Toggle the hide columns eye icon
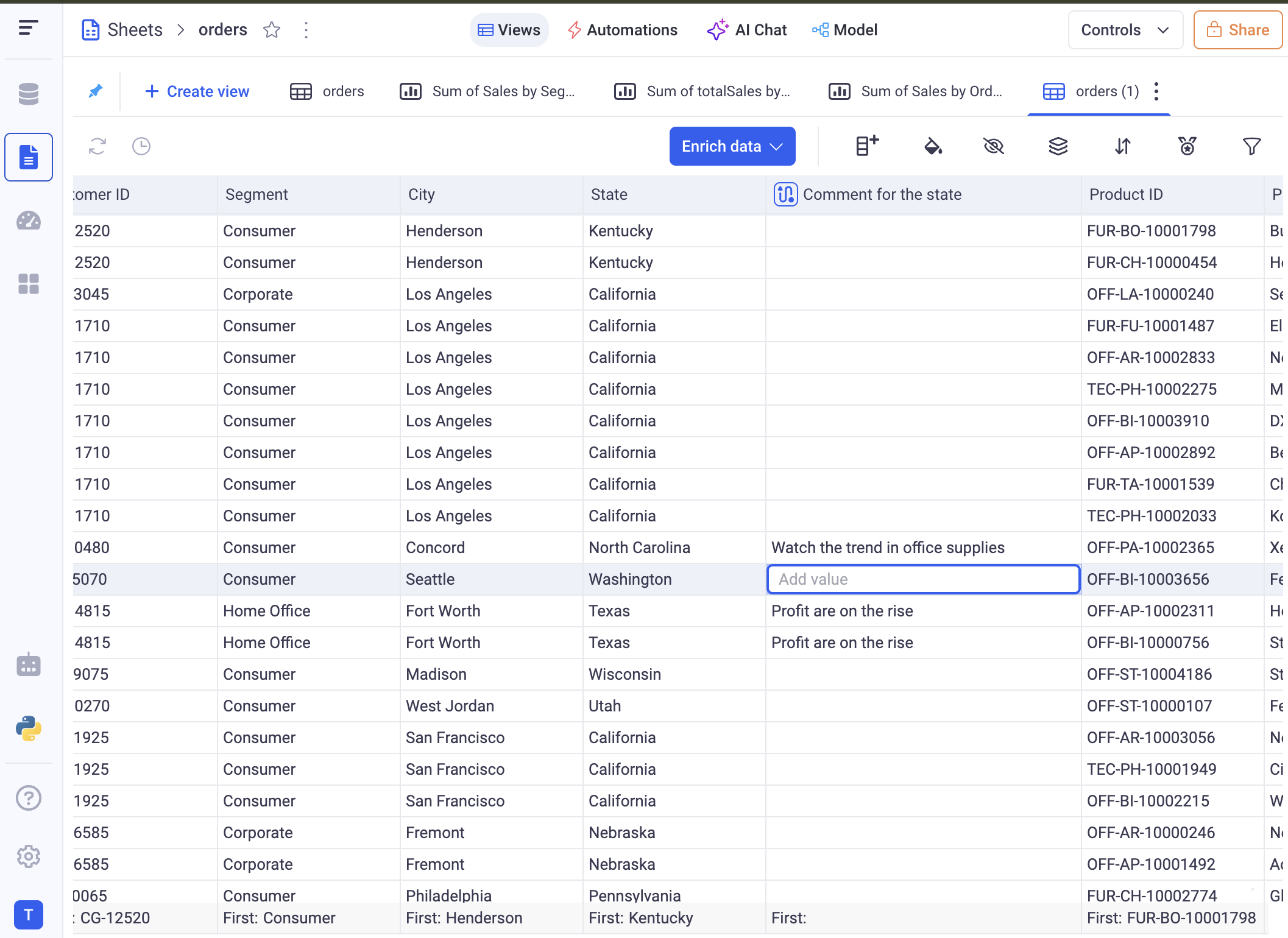This screenshot has width=1288, height=938. click(x=994, y=146)
